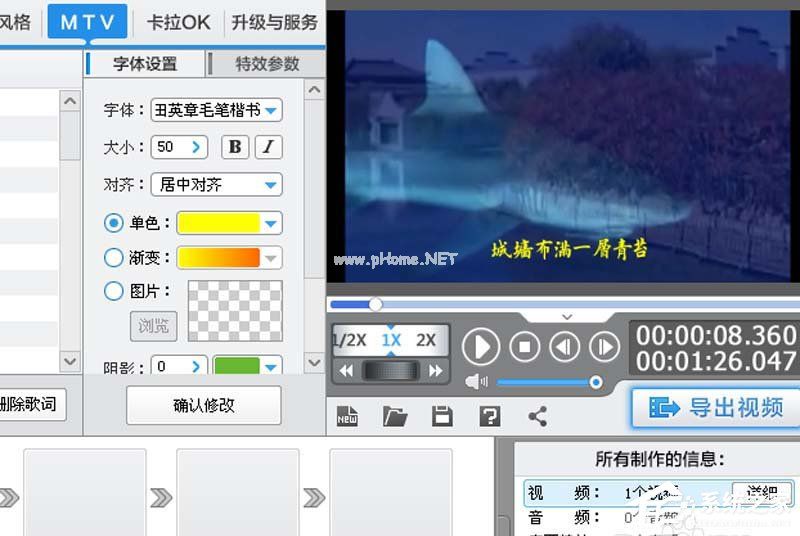Open the 阴影 shadow value arrow
This screenshot has width=800, height=536.
tap(196, 366)
